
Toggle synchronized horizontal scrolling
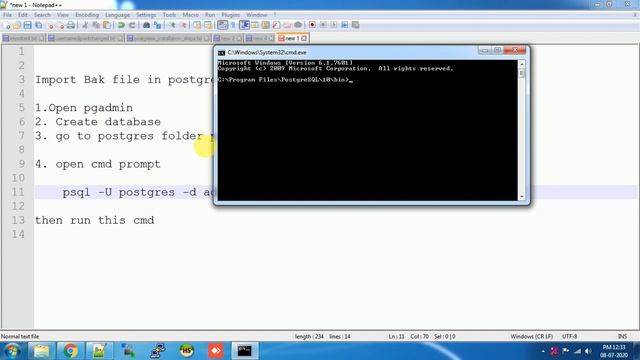[x=208, y=25]
